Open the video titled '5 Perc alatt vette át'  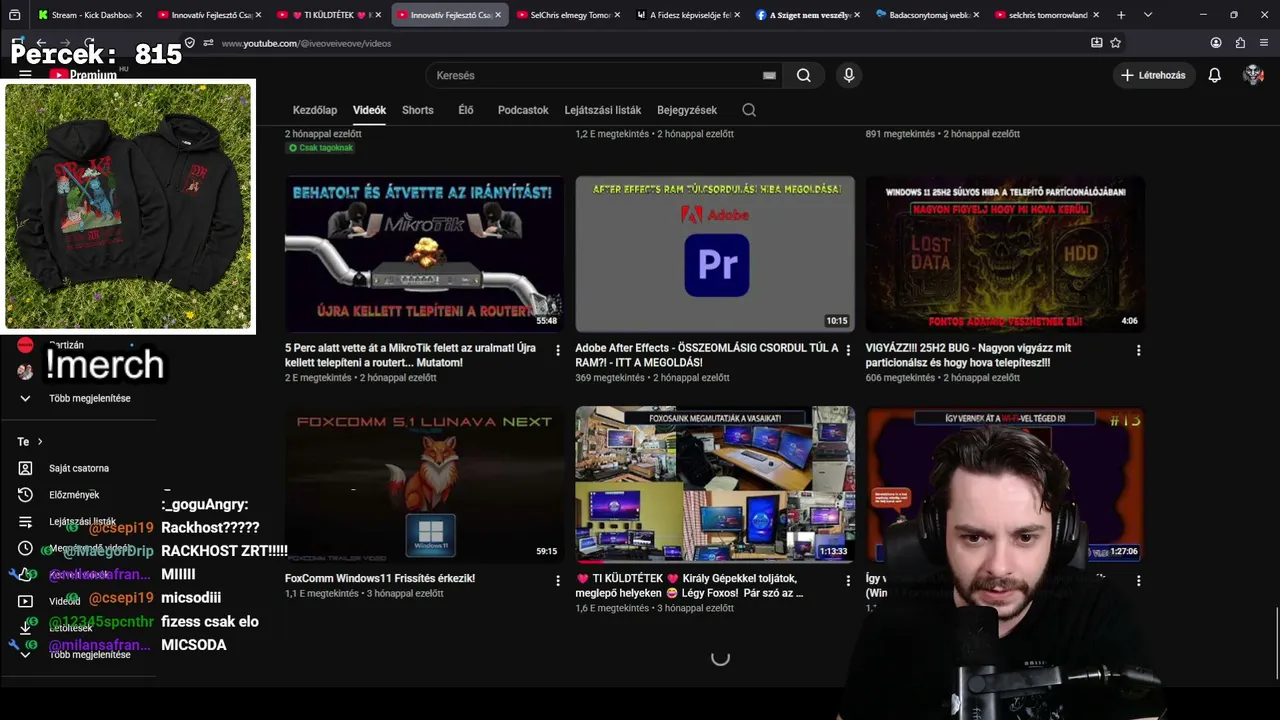[x=410, y=355]
